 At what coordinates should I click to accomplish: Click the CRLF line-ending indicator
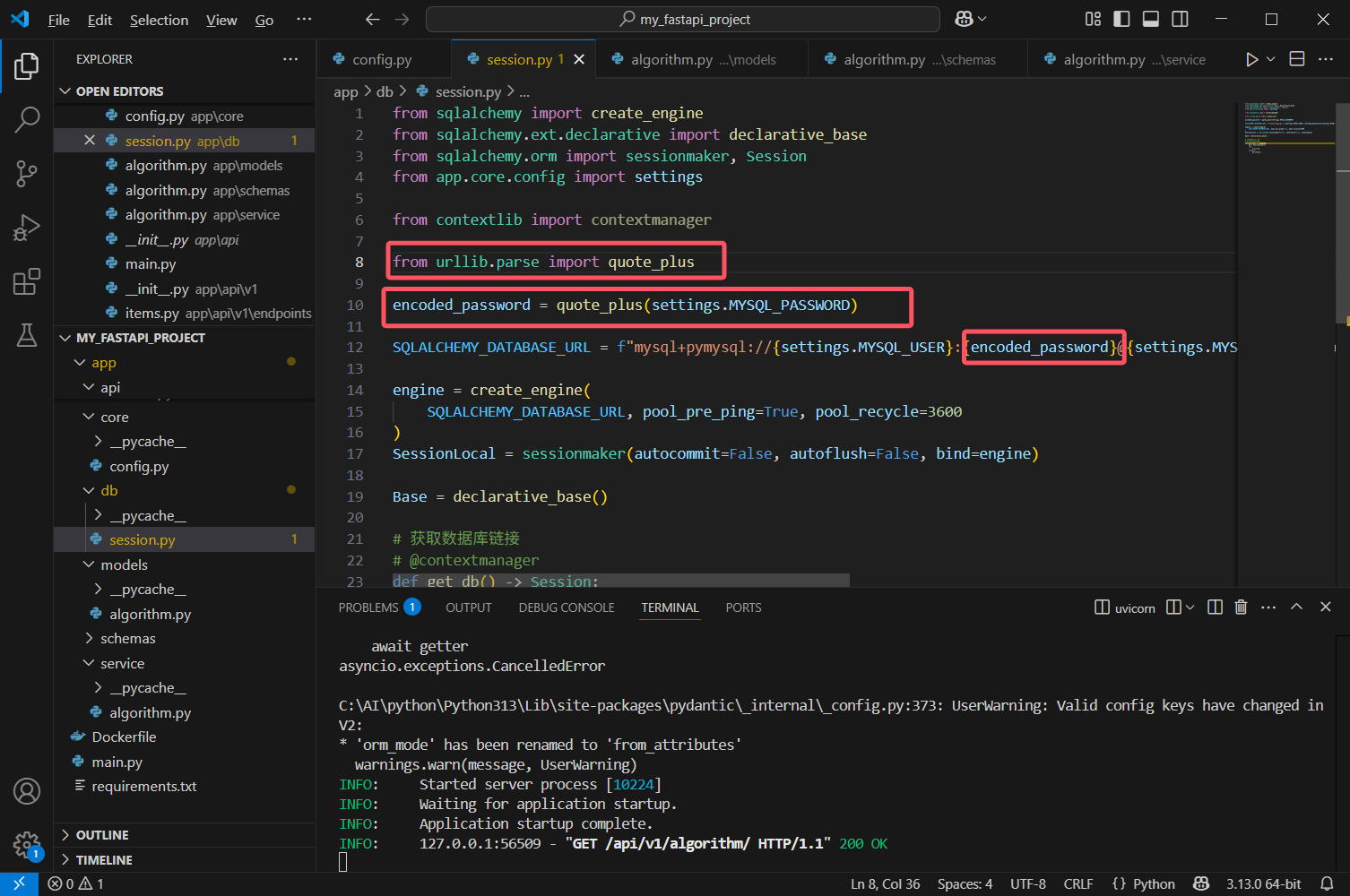click(x=1078, y=883)
